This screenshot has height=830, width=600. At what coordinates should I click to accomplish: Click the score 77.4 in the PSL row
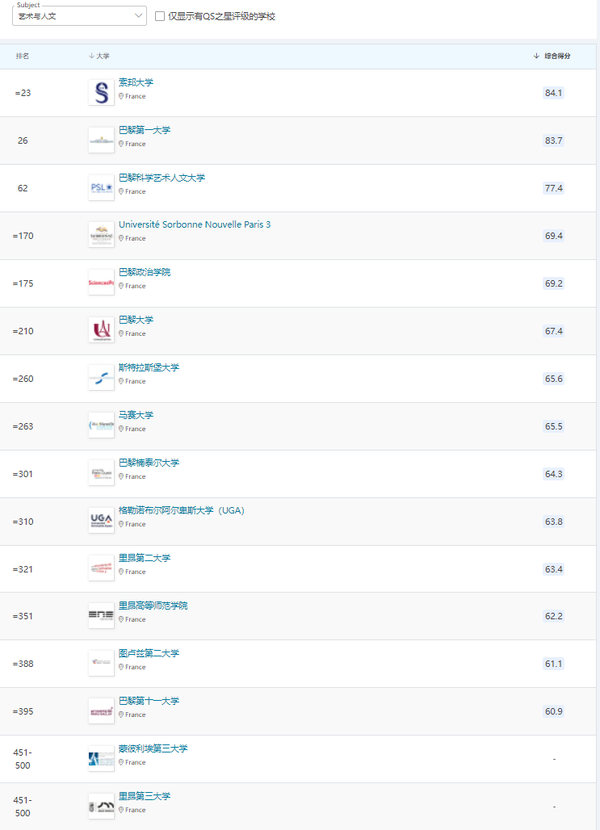click(553, 188)
